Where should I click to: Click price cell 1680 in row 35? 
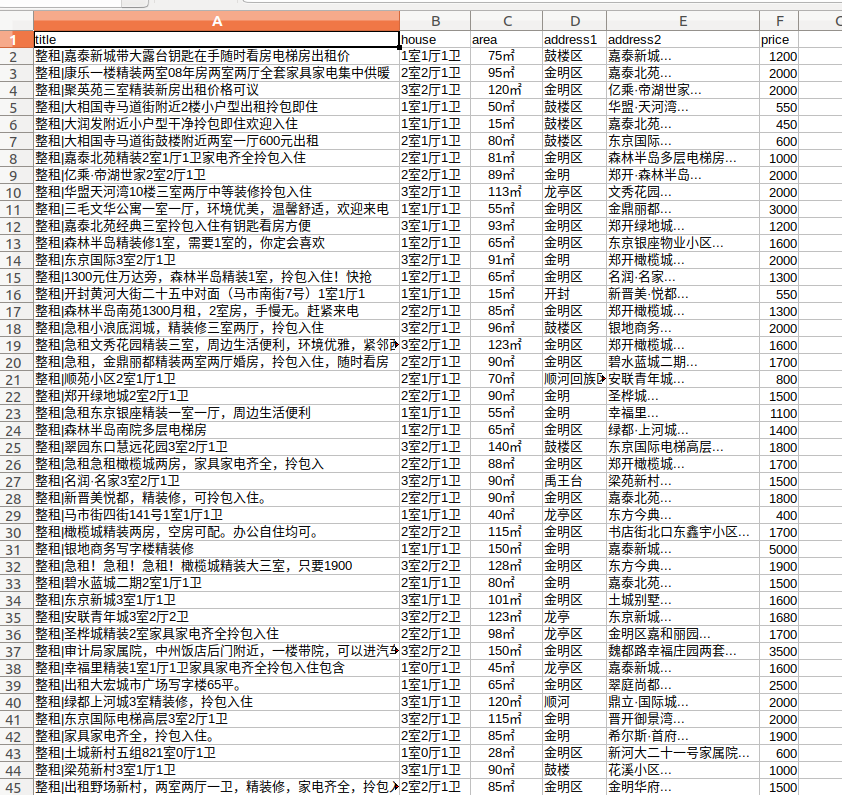tap(779, 617)
